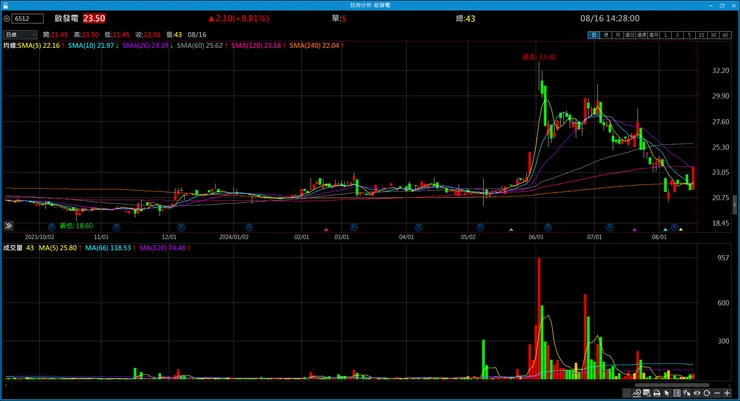Select the 30-minute period tab
Image resolution: width=740 pixels, height=401 pixels.
pos(714,35)
